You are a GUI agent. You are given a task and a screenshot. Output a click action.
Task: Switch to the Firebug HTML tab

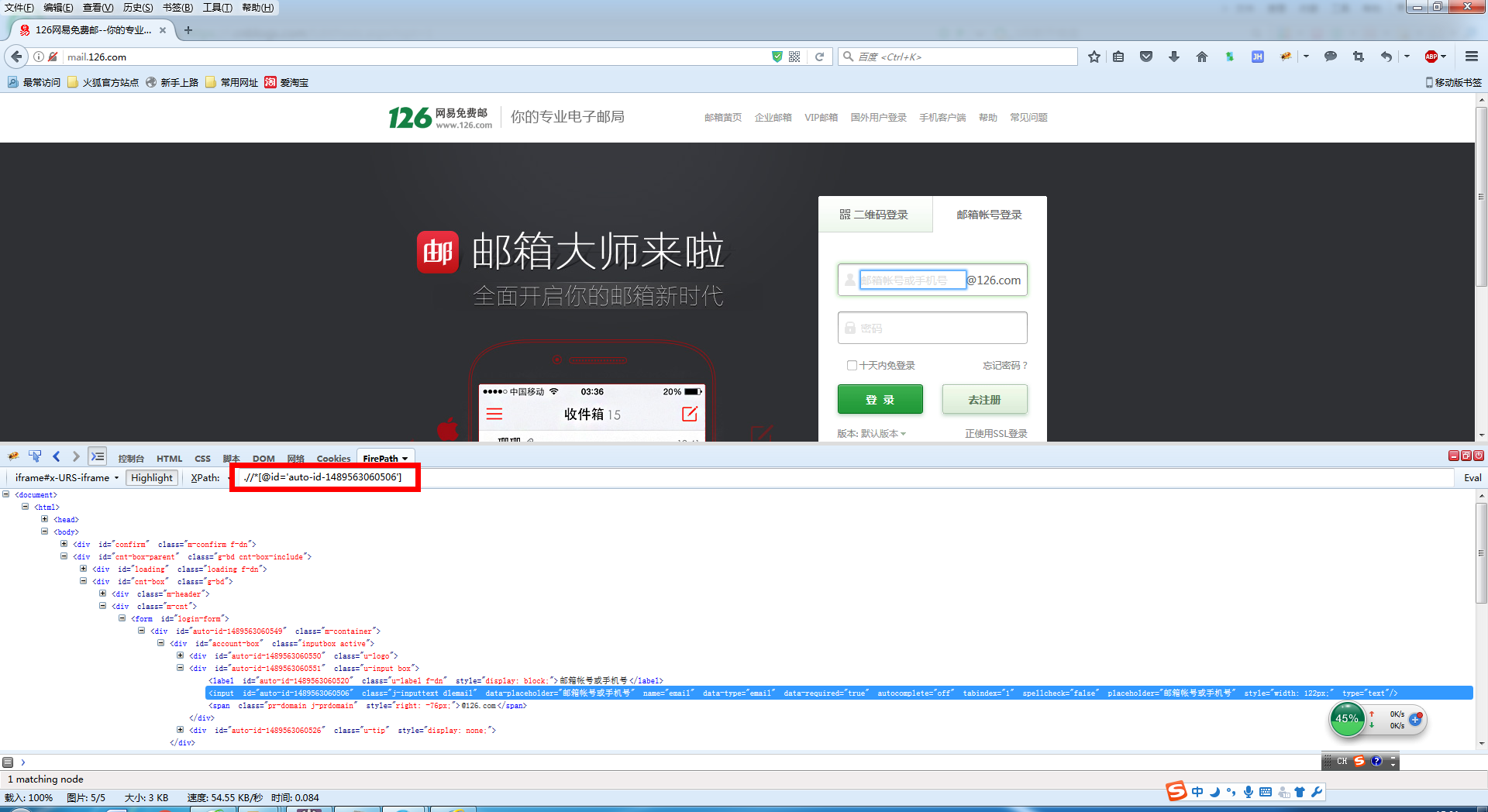(169, 459)
